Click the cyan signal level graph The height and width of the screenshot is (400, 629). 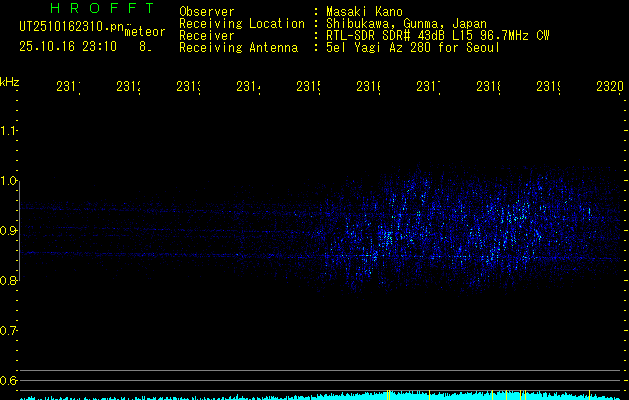(320, 396)
